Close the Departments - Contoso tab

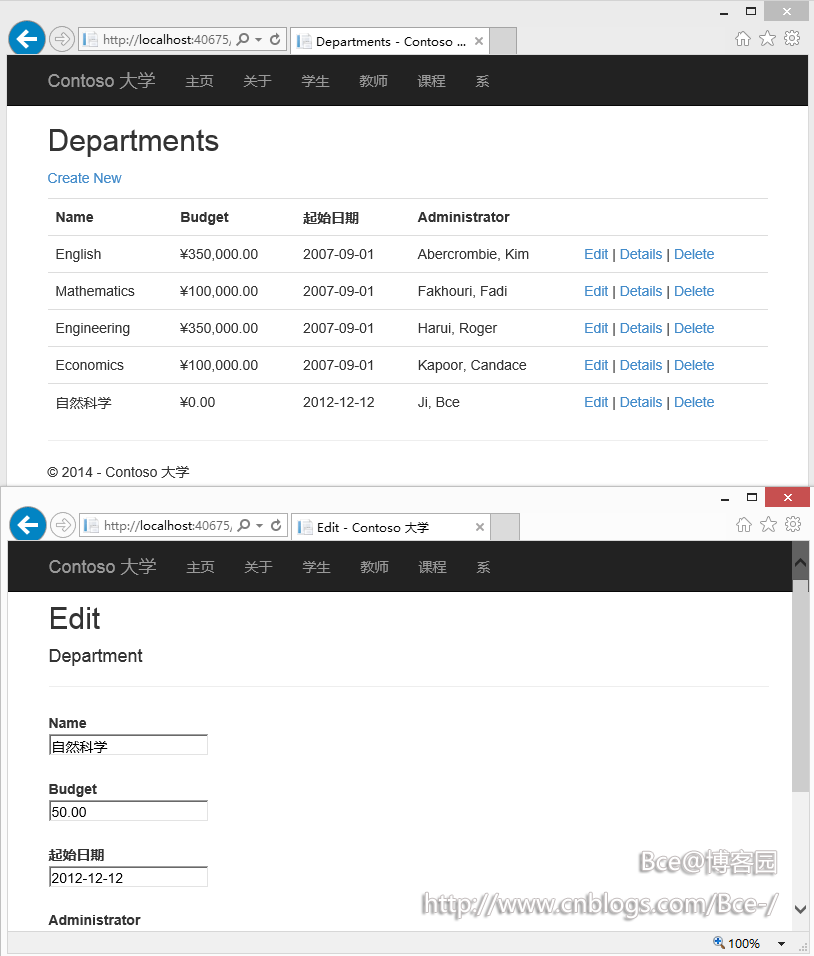click(479, 41)
